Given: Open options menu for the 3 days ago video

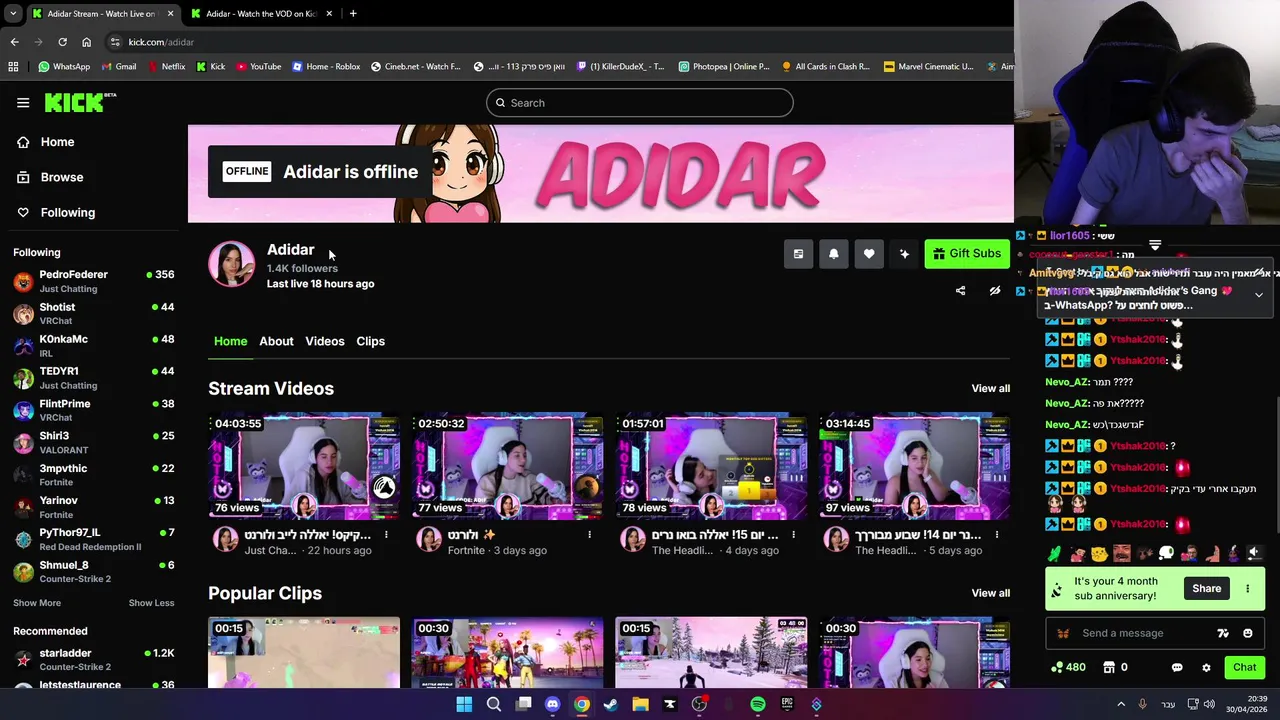Looking at the screenshot, I should (589, 535).
